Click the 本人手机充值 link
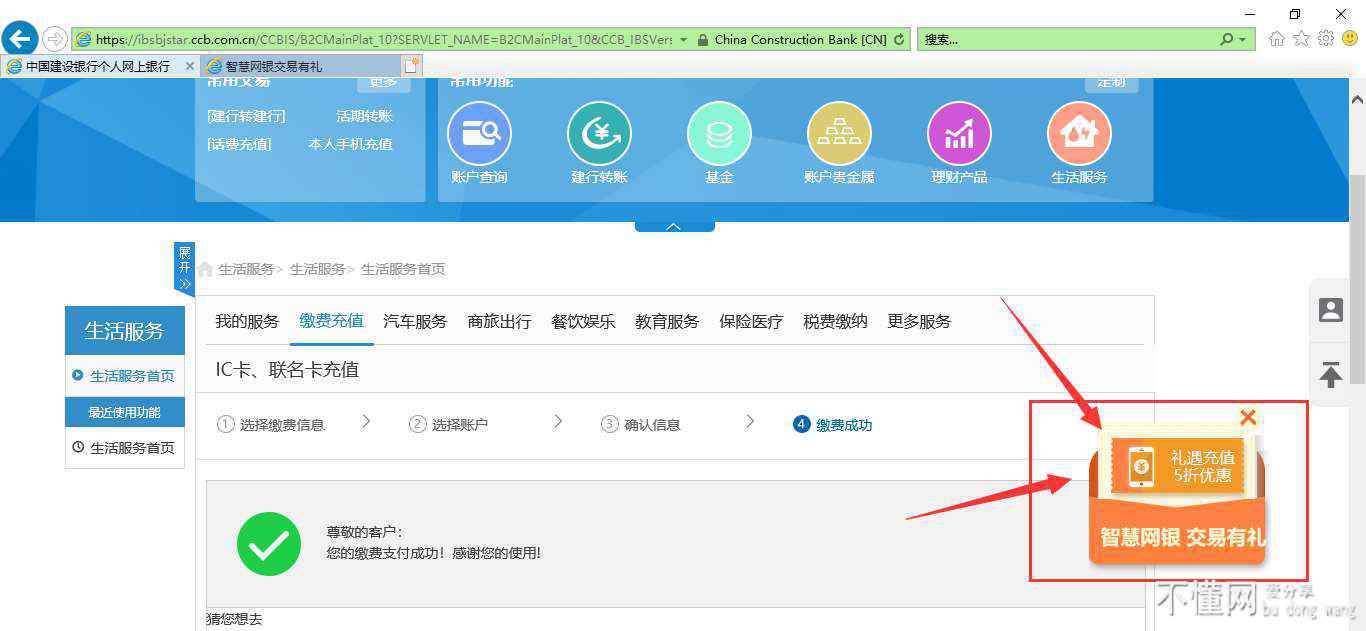The image size is (1366, 631). pyautogui.click(x=350, y=144)
